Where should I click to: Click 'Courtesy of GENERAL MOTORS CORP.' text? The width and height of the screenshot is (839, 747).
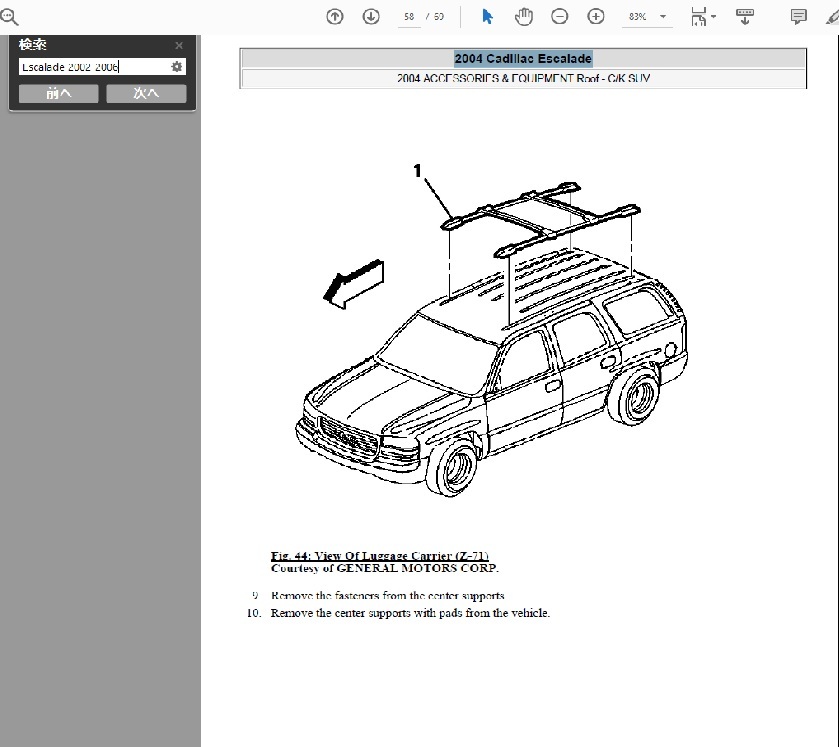click(x=385, y=568)
